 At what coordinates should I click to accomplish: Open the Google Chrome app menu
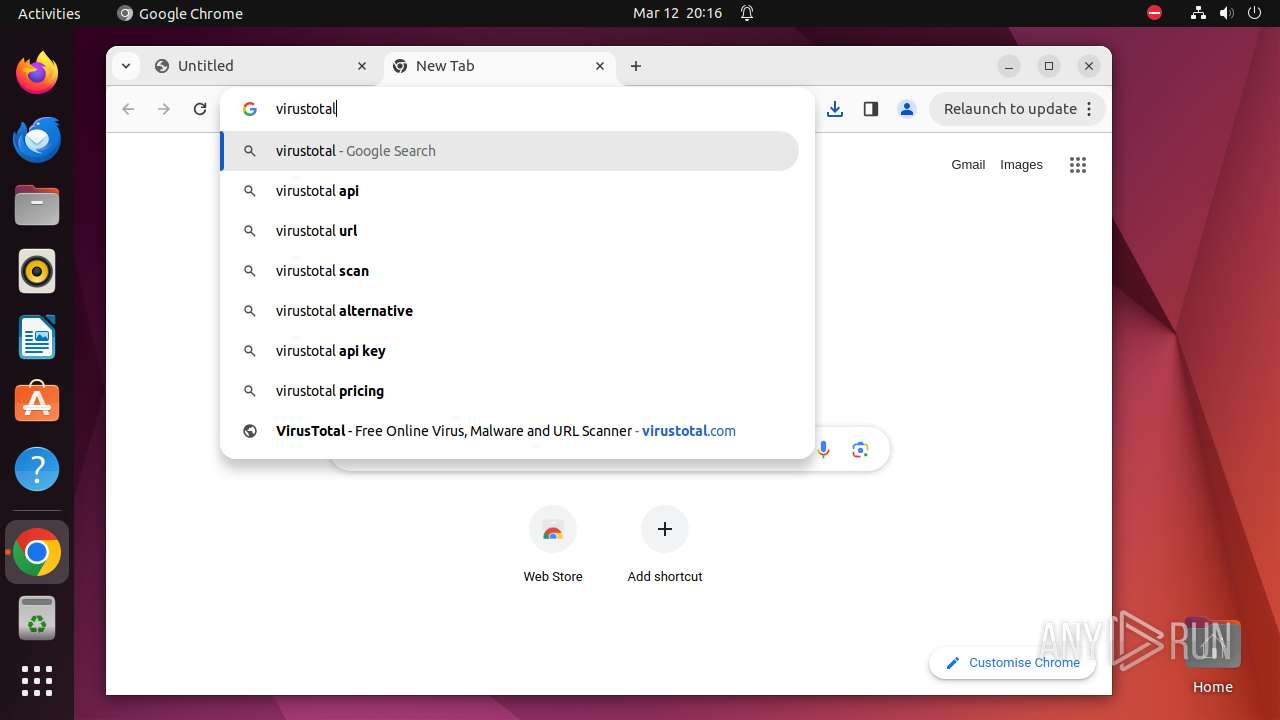(x=180, y=13)
